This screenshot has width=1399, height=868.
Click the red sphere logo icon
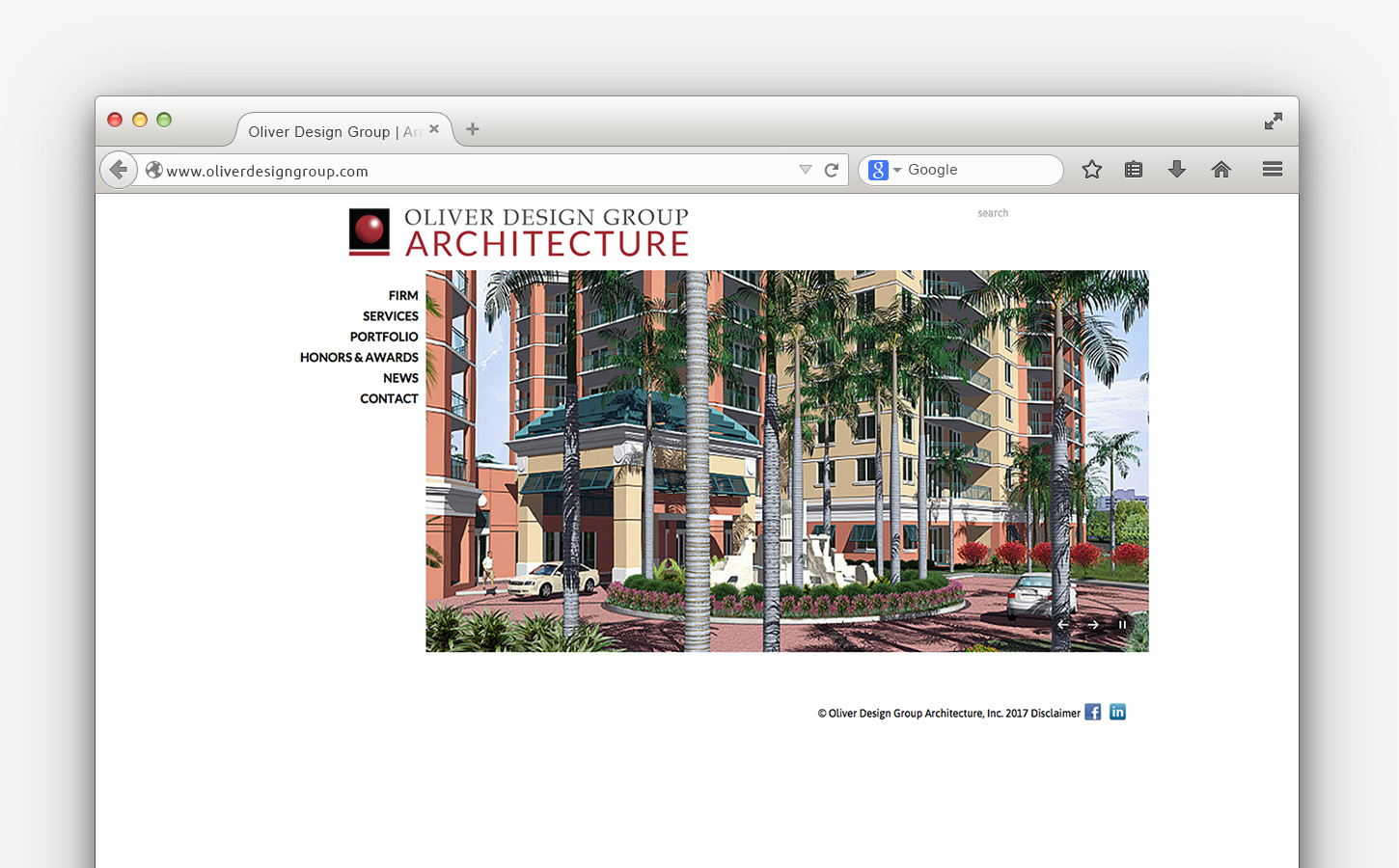click(370, 231)
